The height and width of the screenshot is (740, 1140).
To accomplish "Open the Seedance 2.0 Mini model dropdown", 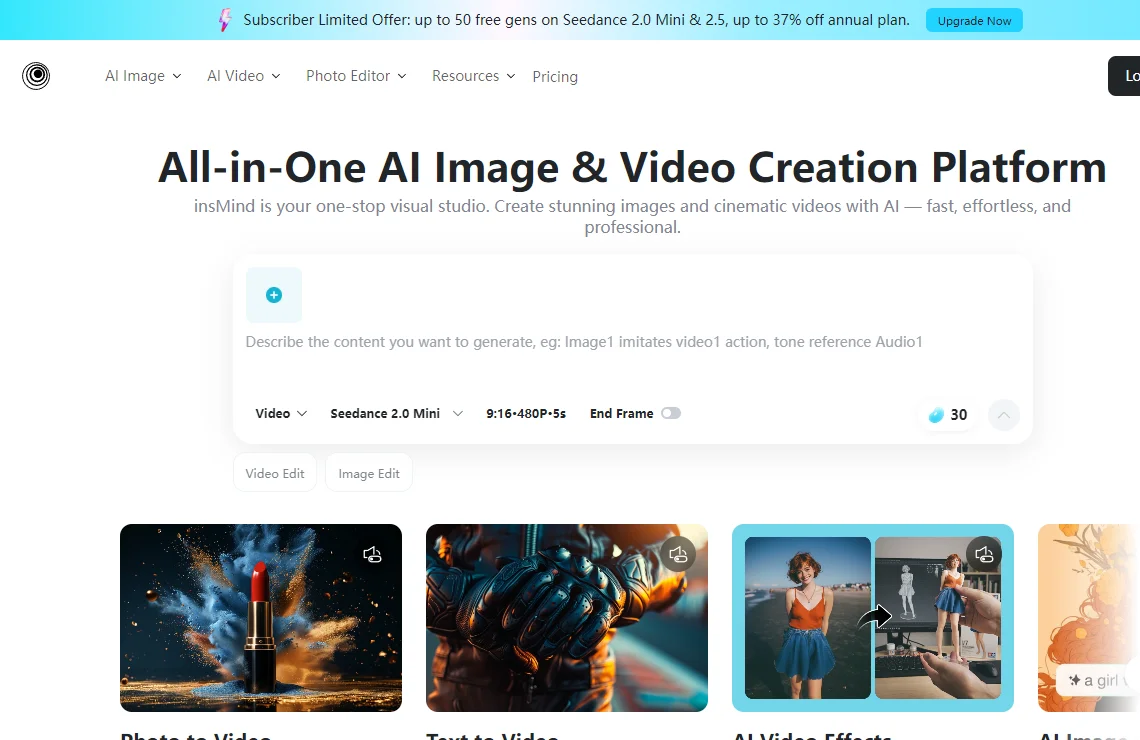I will [396, 414].
